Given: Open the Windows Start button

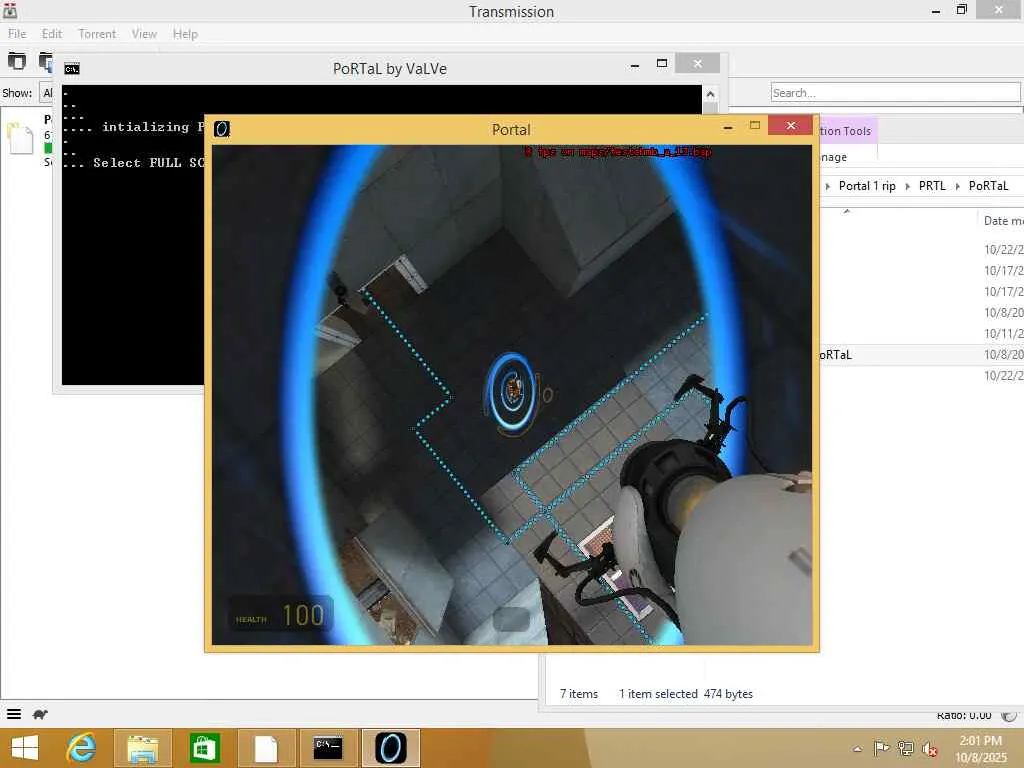Looking at the screenshot, I should (25, 748).
